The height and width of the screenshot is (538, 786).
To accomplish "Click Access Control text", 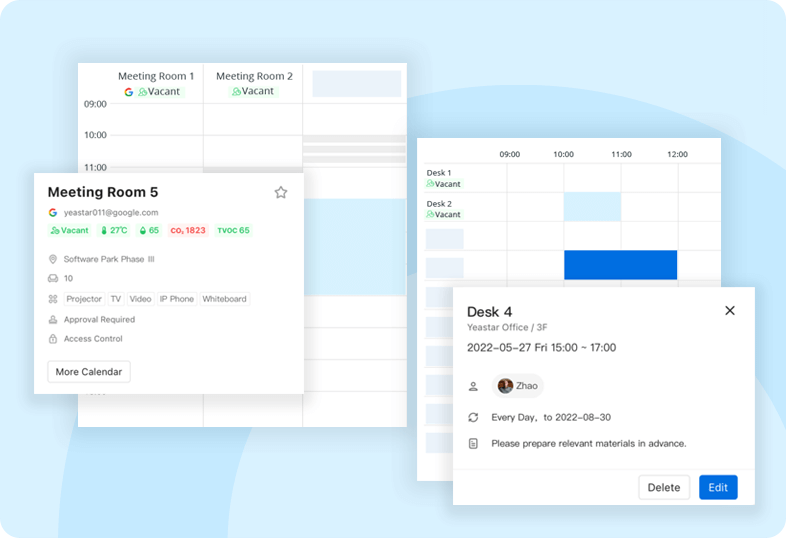I will pos(93,339).
